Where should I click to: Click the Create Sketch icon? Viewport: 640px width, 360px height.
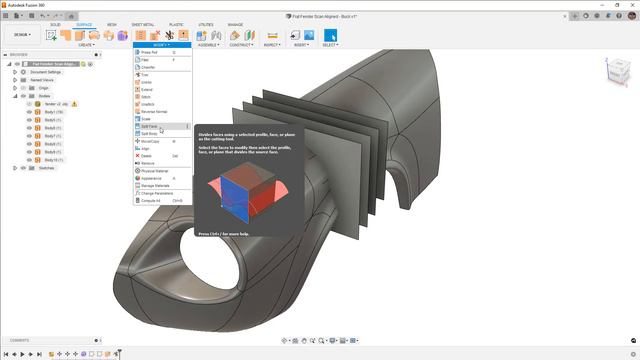click(x=51, y=36)
